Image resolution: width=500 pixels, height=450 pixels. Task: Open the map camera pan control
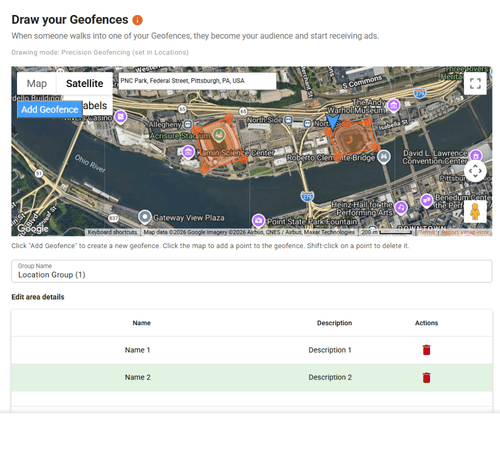tap(475, 171)
